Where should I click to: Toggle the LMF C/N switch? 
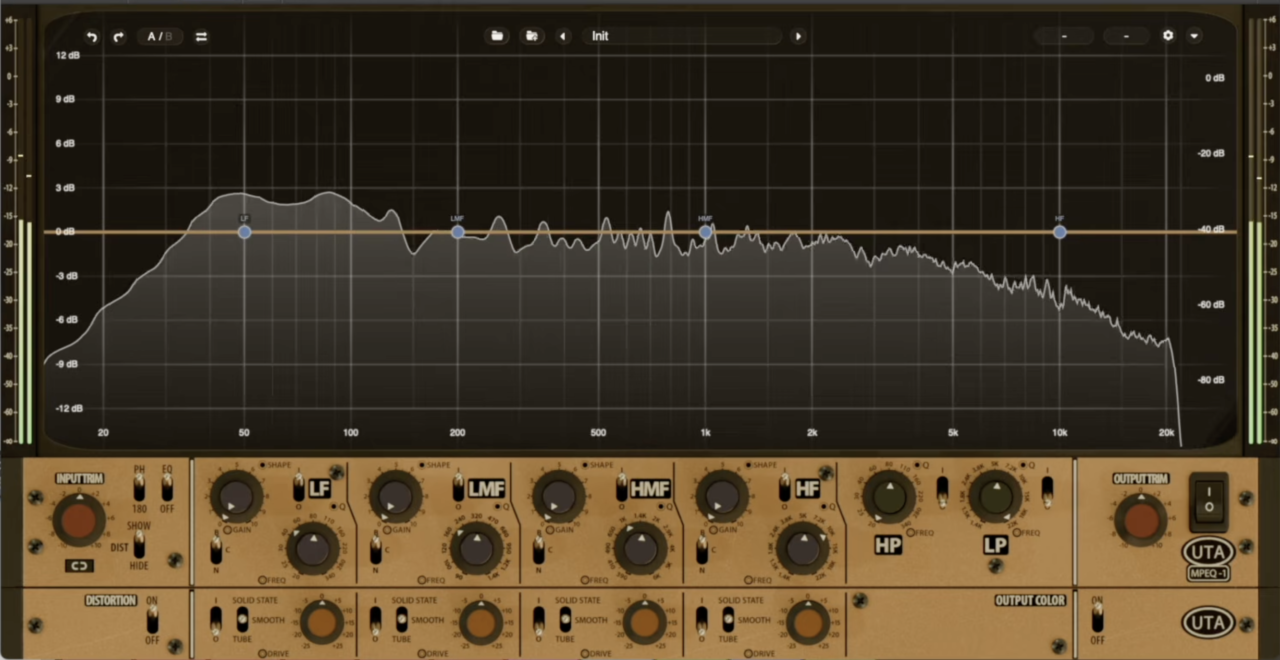coord(376,548)
